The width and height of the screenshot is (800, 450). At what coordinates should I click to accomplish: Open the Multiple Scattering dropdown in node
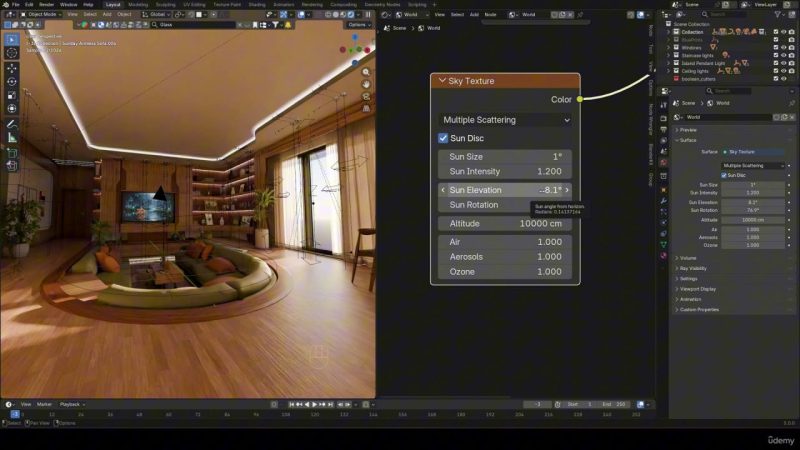506,120
